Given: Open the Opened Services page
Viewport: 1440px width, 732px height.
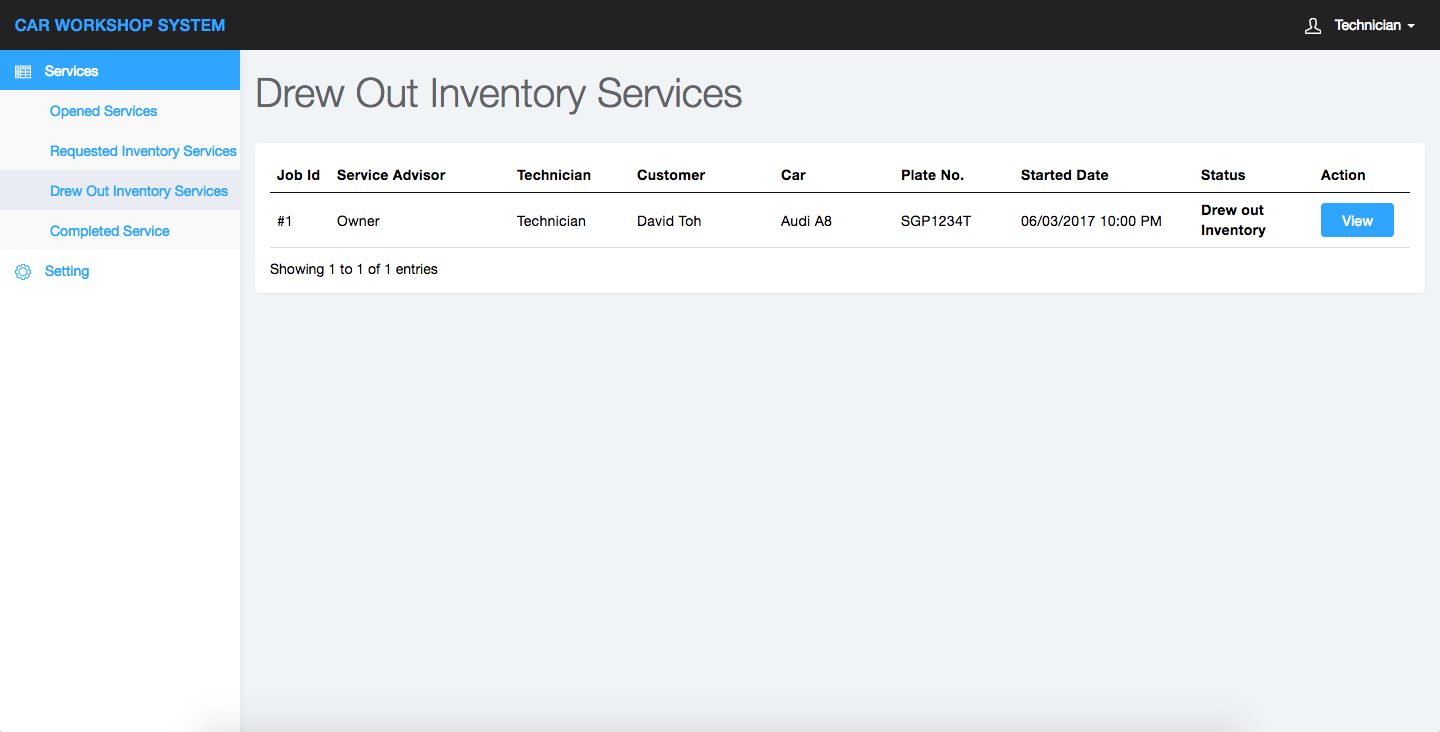Looking at the screenshot, I should pos(104,111).
